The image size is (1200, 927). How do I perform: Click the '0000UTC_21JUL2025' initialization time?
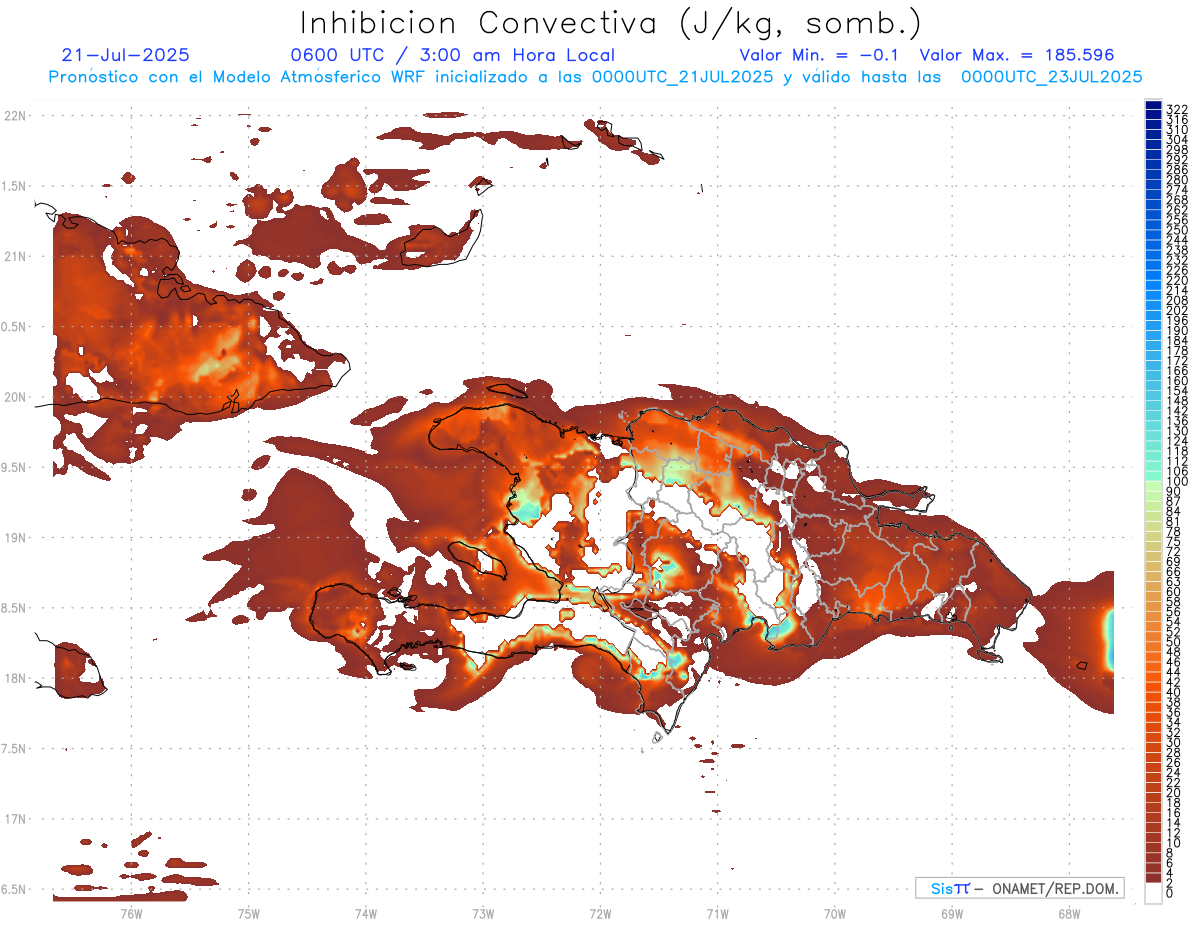(x=682, y=76)
